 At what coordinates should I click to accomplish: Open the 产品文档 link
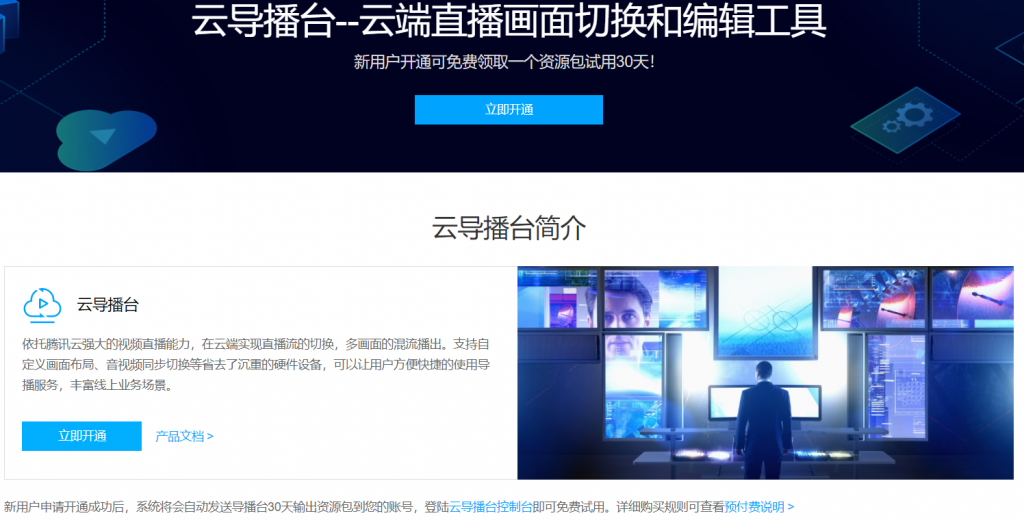[184, 436]
